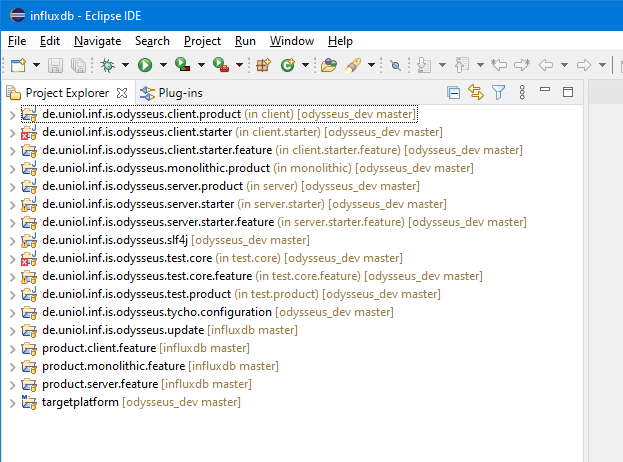
Task: Expand the targetplatform project node
Action: point(11,403)
